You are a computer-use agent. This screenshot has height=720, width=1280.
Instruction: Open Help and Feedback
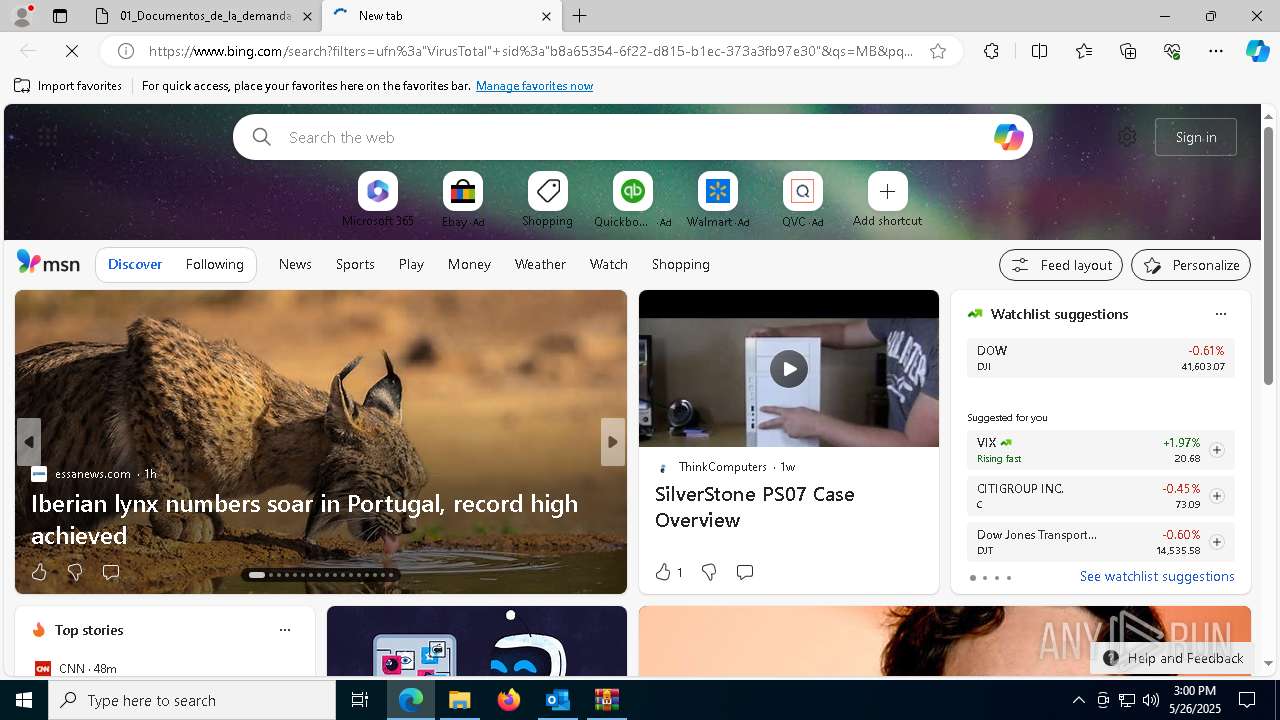click(x=1173, y=658)
